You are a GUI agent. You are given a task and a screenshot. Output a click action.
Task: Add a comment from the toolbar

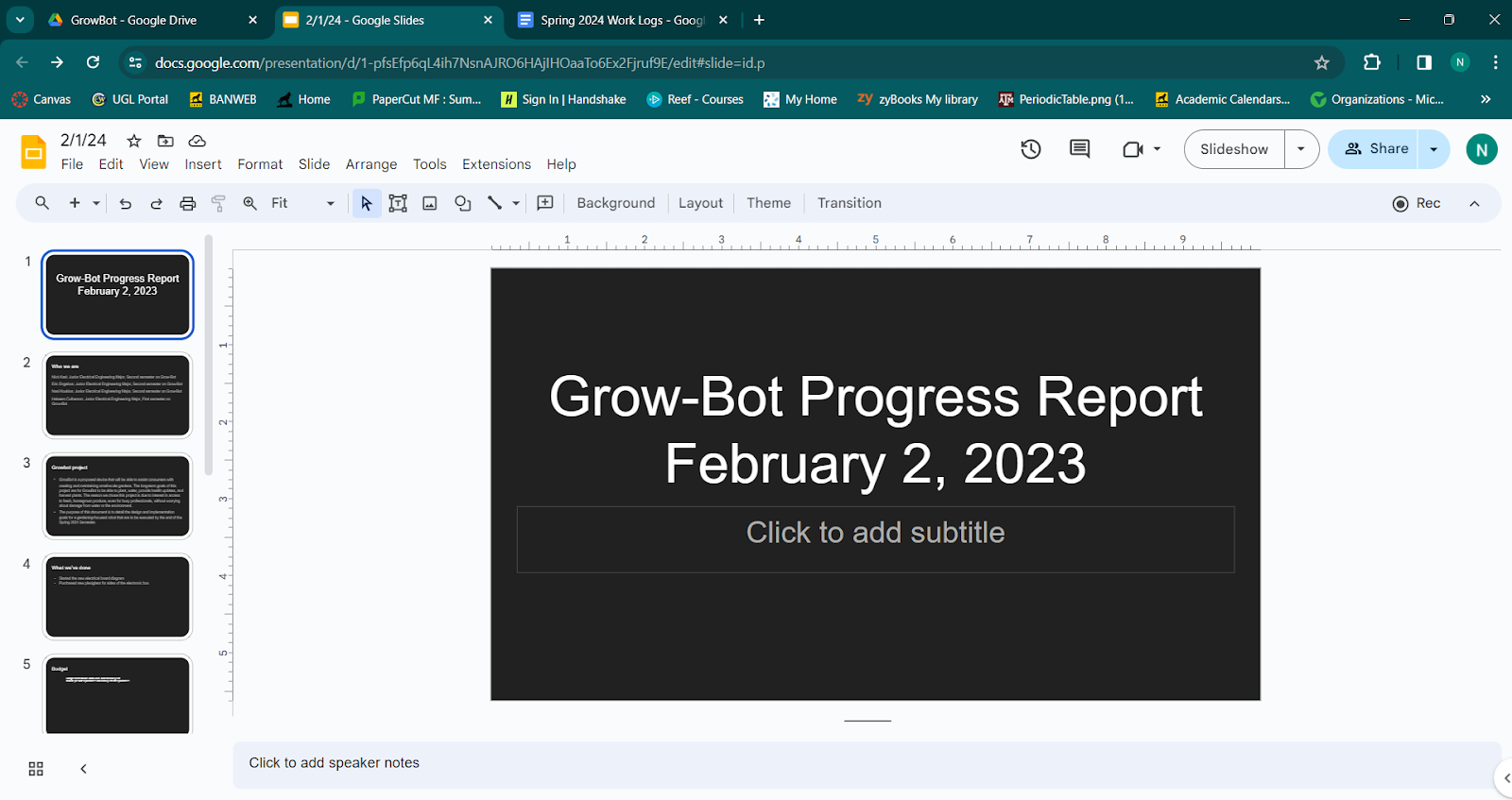tap(545, 203)
